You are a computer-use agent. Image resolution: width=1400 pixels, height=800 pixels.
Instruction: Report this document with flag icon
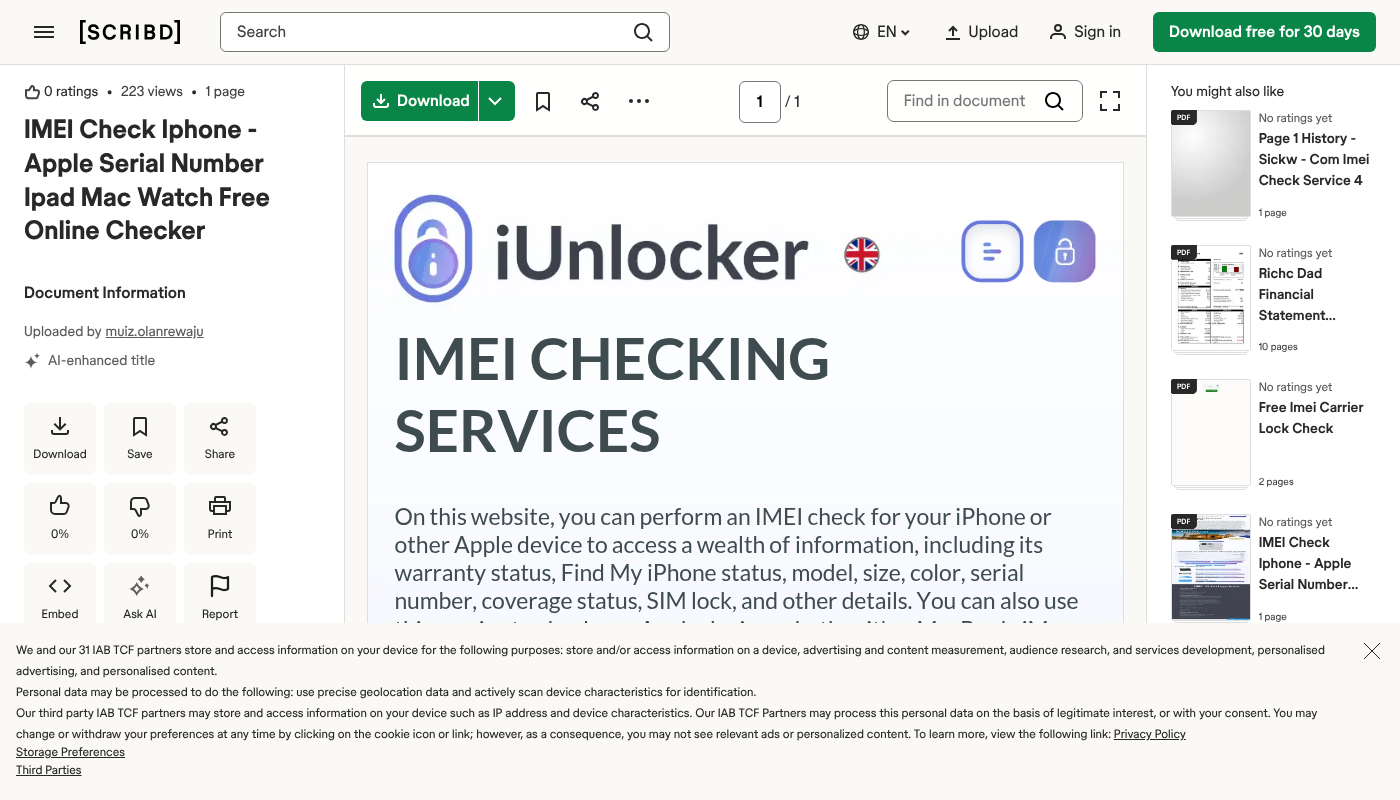(x=220, y=598)
